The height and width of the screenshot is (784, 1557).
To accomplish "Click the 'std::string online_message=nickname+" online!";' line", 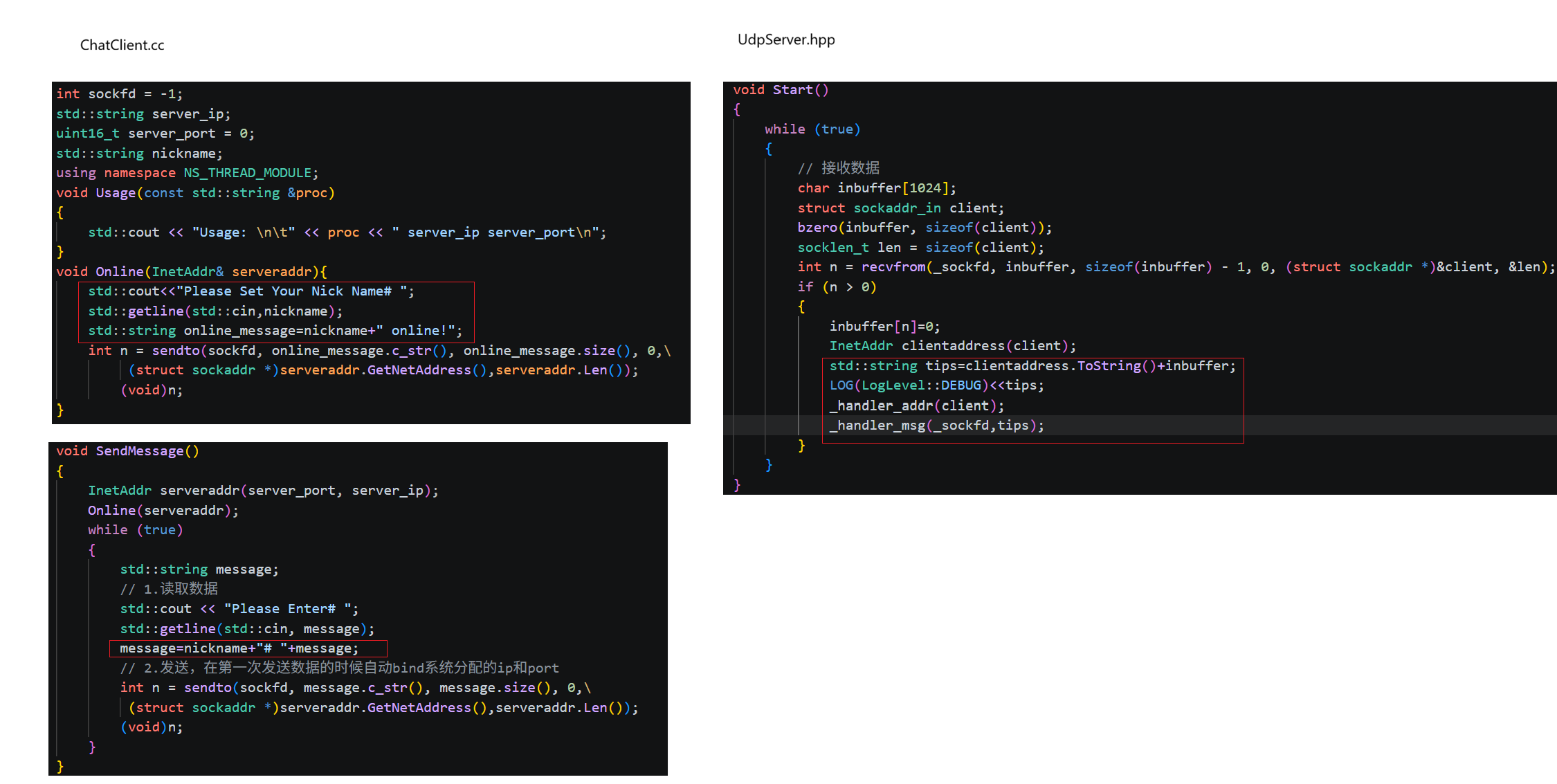I will (275, 331).
